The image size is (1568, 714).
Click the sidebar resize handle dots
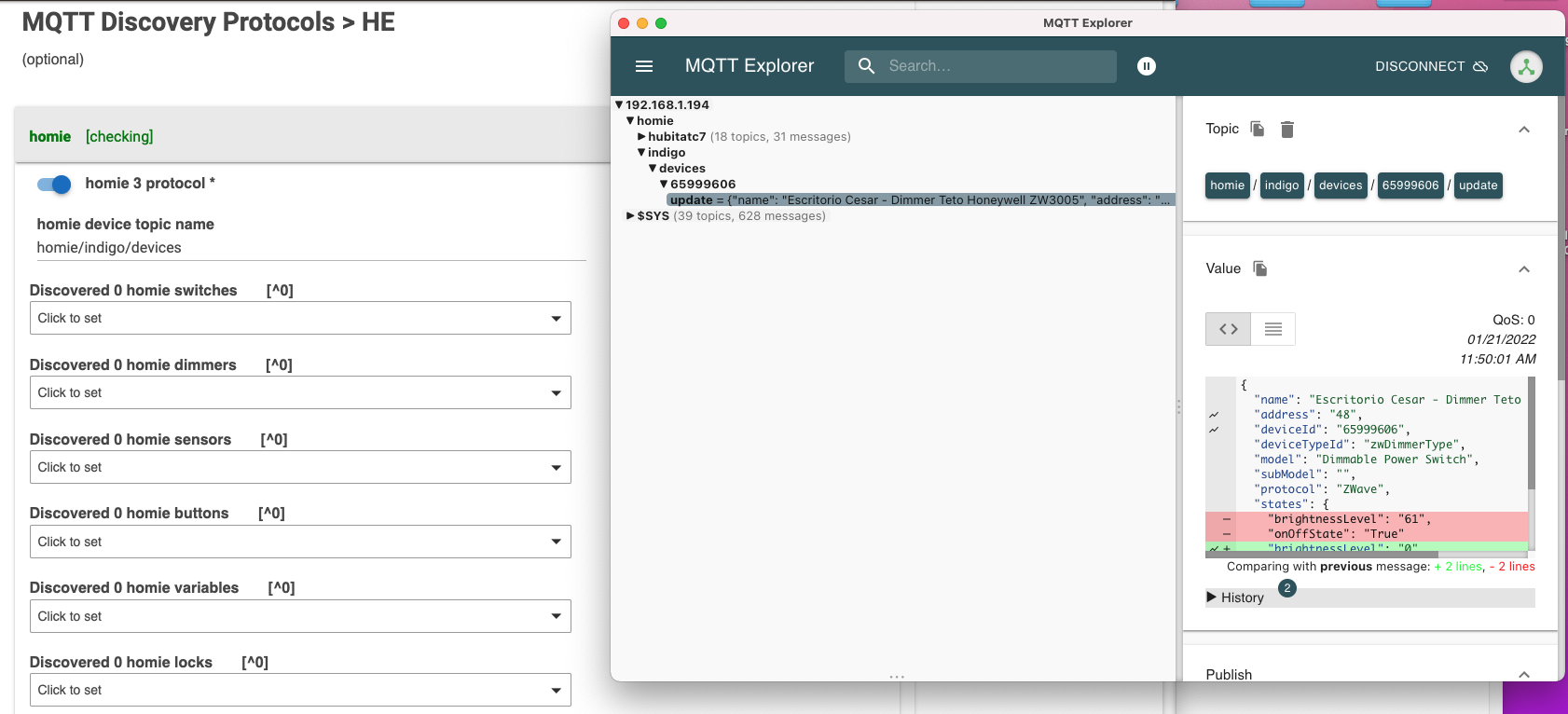pyautogui.click(x=1178, y=406)
